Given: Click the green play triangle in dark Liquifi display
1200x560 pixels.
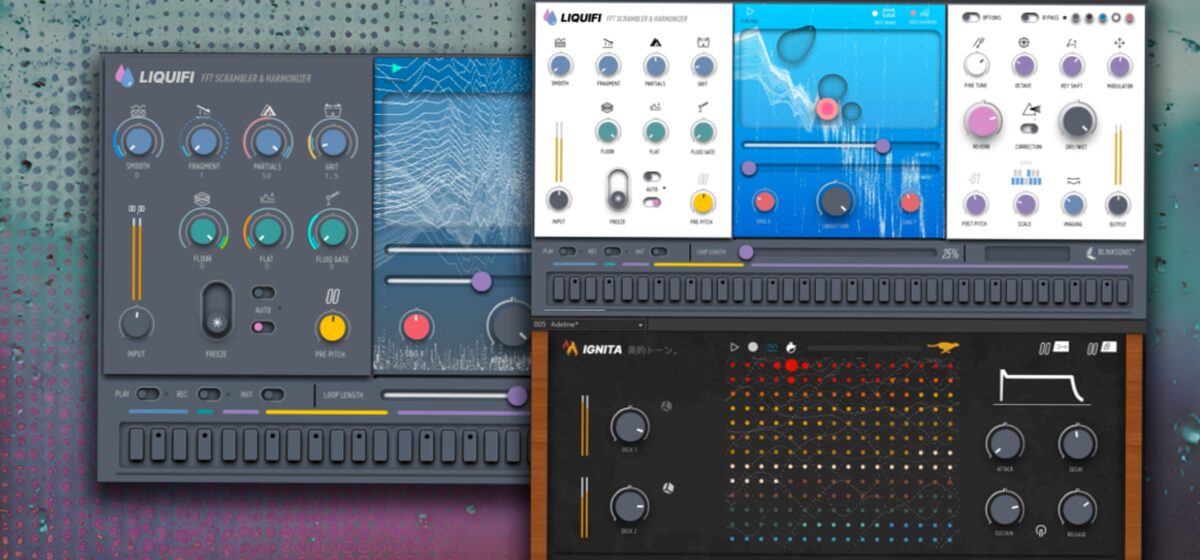Looking at the screenshot, I should click(397, 68).
